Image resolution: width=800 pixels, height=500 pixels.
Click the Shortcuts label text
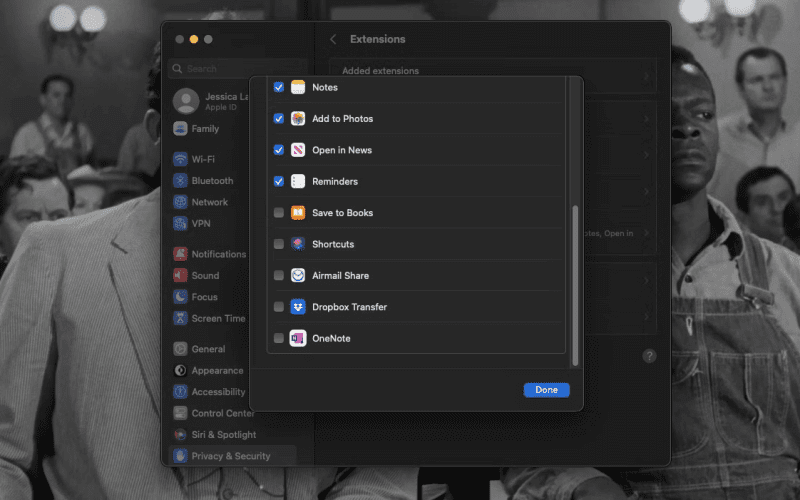[x=333, y=244]
